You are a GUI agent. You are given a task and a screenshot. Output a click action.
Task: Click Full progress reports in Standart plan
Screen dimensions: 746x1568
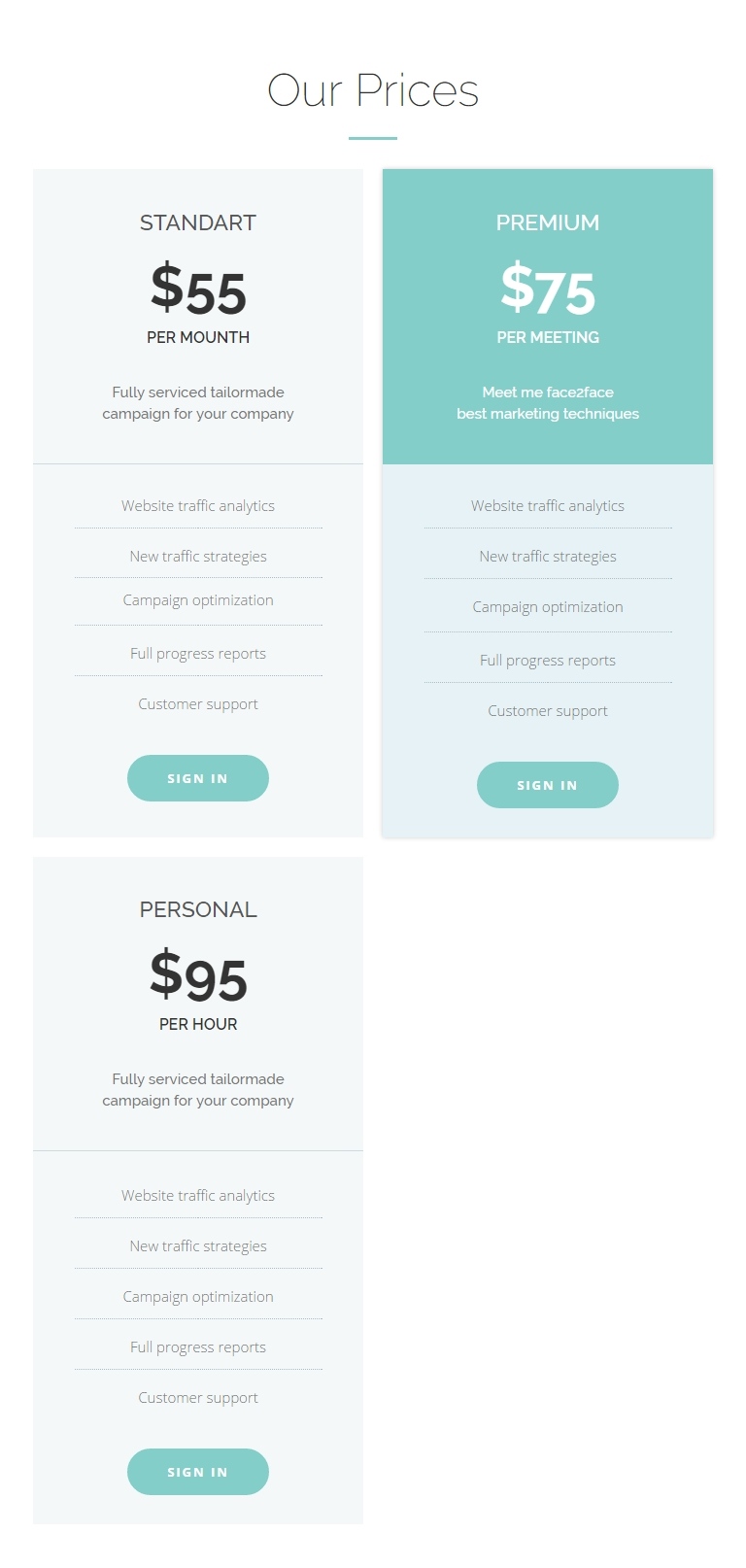198,654
